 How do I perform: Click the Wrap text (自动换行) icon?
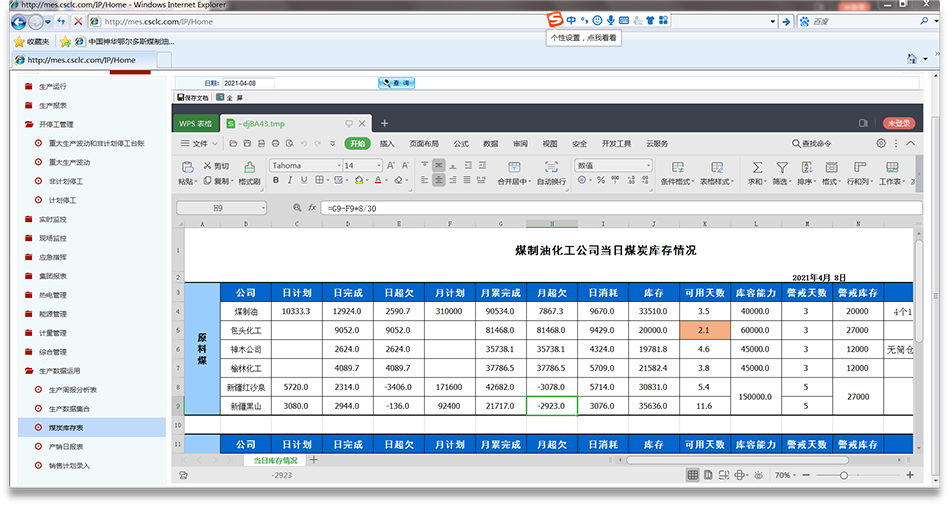[551, 167]
